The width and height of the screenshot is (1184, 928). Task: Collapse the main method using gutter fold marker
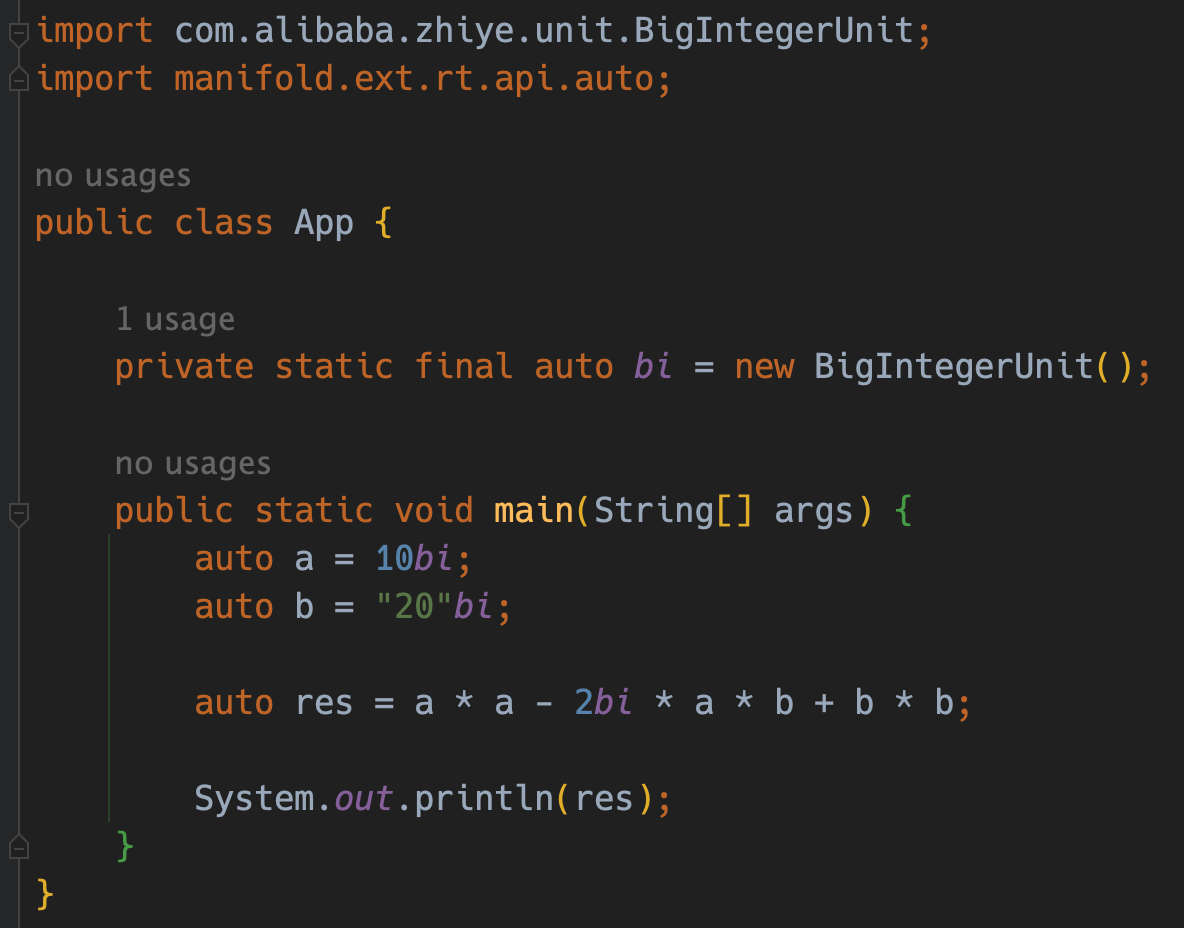coord(18,514)
